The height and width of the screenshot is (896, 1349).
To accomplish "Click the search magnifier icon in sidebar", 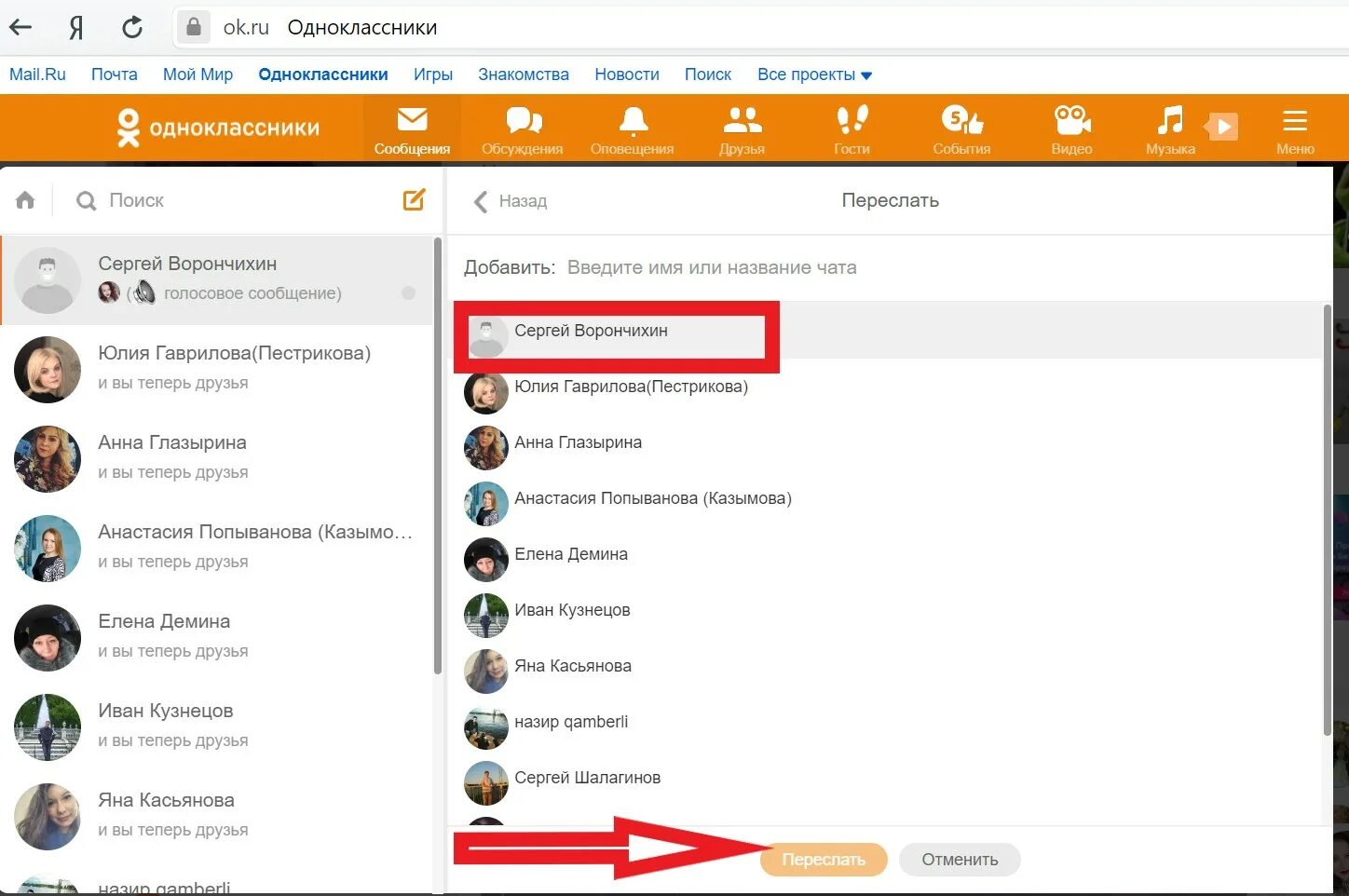I will tap(86, 200).
